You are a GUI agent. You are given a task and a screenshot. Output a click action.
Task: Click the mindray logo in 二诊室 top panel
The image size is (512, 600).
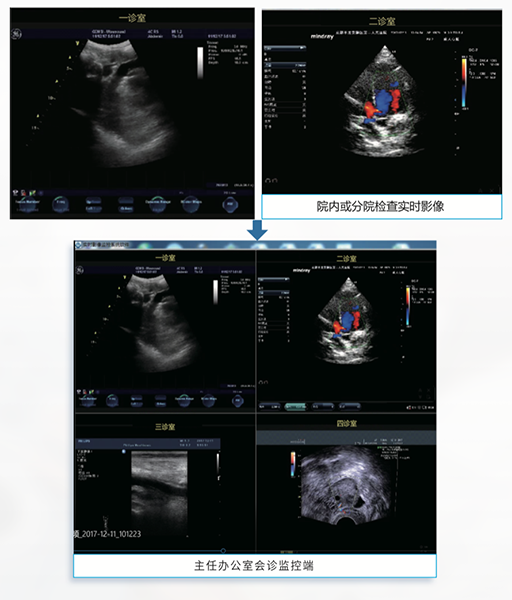tap(322, 36)
